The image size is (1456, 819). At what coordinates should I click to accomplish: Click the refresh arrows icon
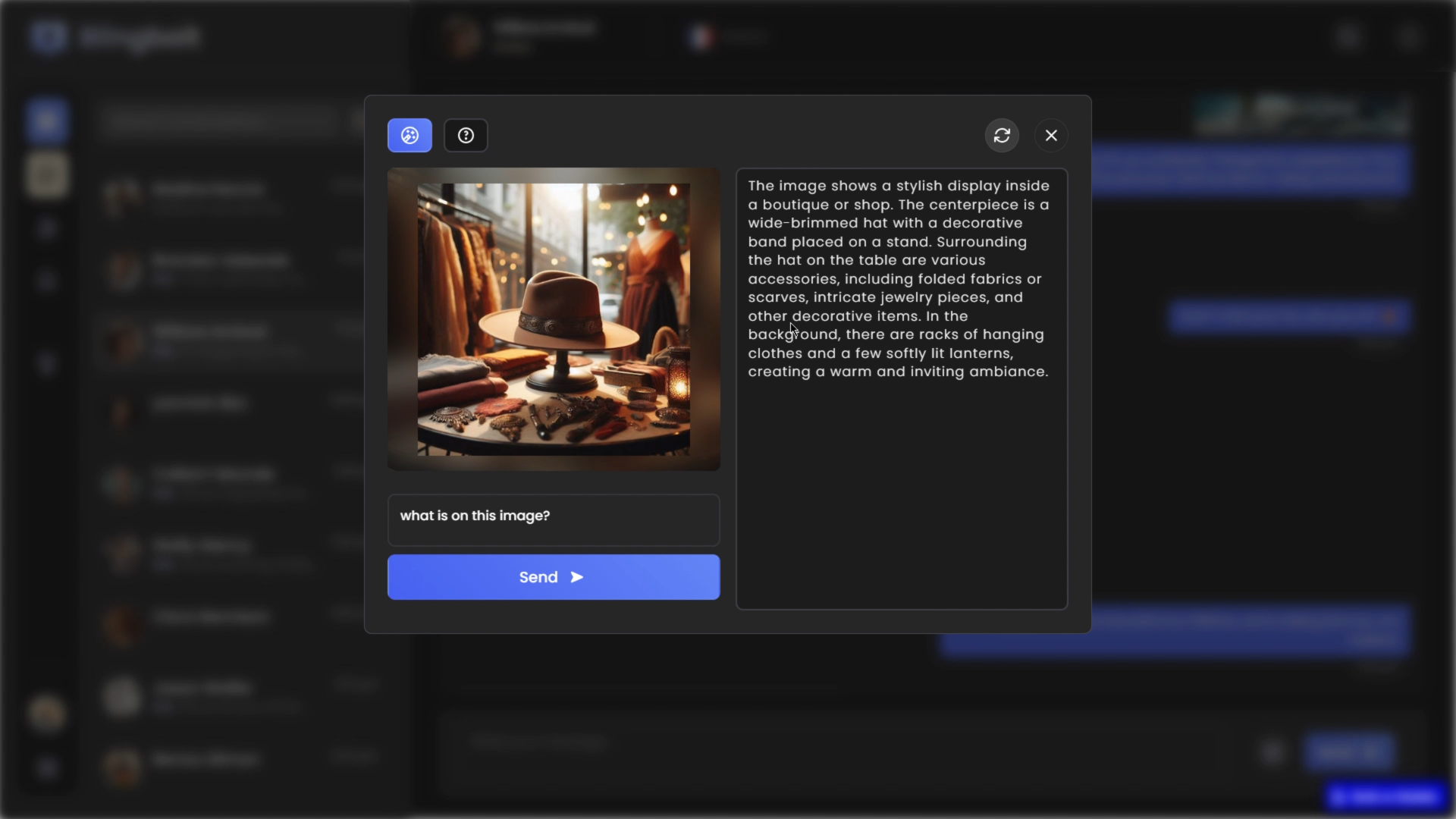(x=1002, y=136)
